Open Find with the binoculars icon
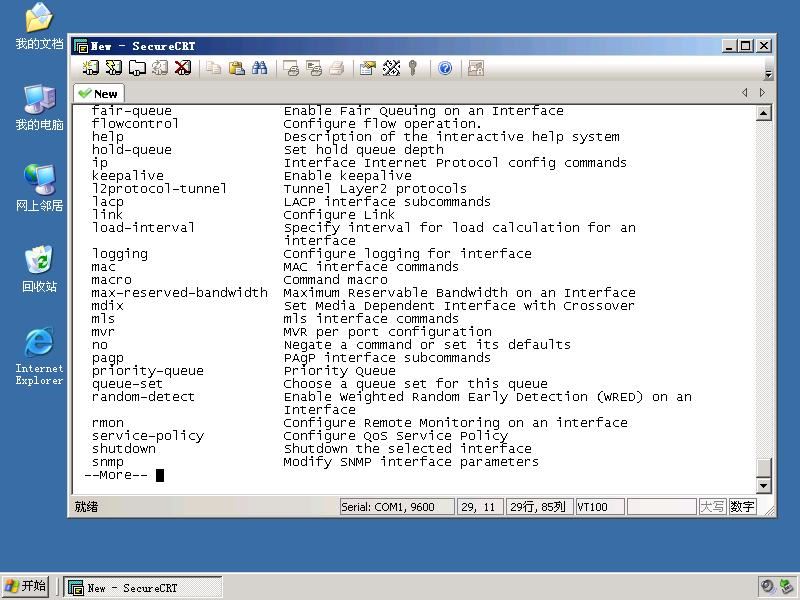Image resolution: width=800 pixels, height=600 pixels. point(259,68)
